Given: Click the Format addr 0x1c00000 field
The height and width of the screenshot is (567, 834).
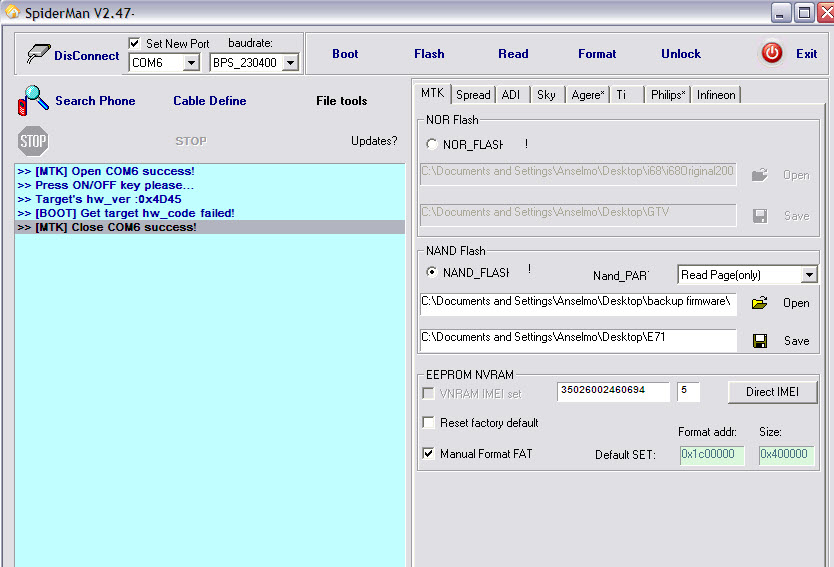Looking at the screenshot, I should coord(712,455).
